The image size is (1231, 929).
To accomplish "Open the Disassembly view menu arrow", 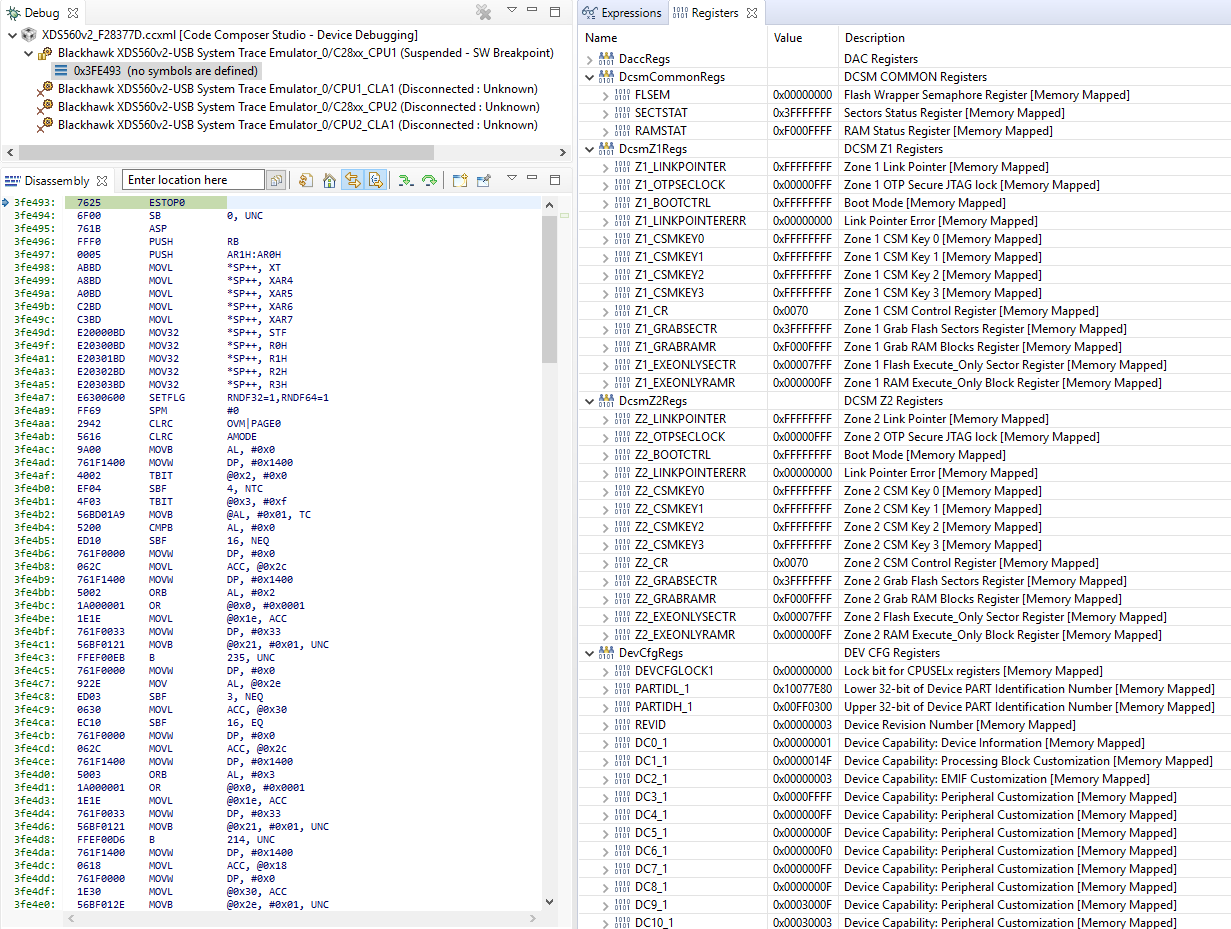I will click(511, 179).
